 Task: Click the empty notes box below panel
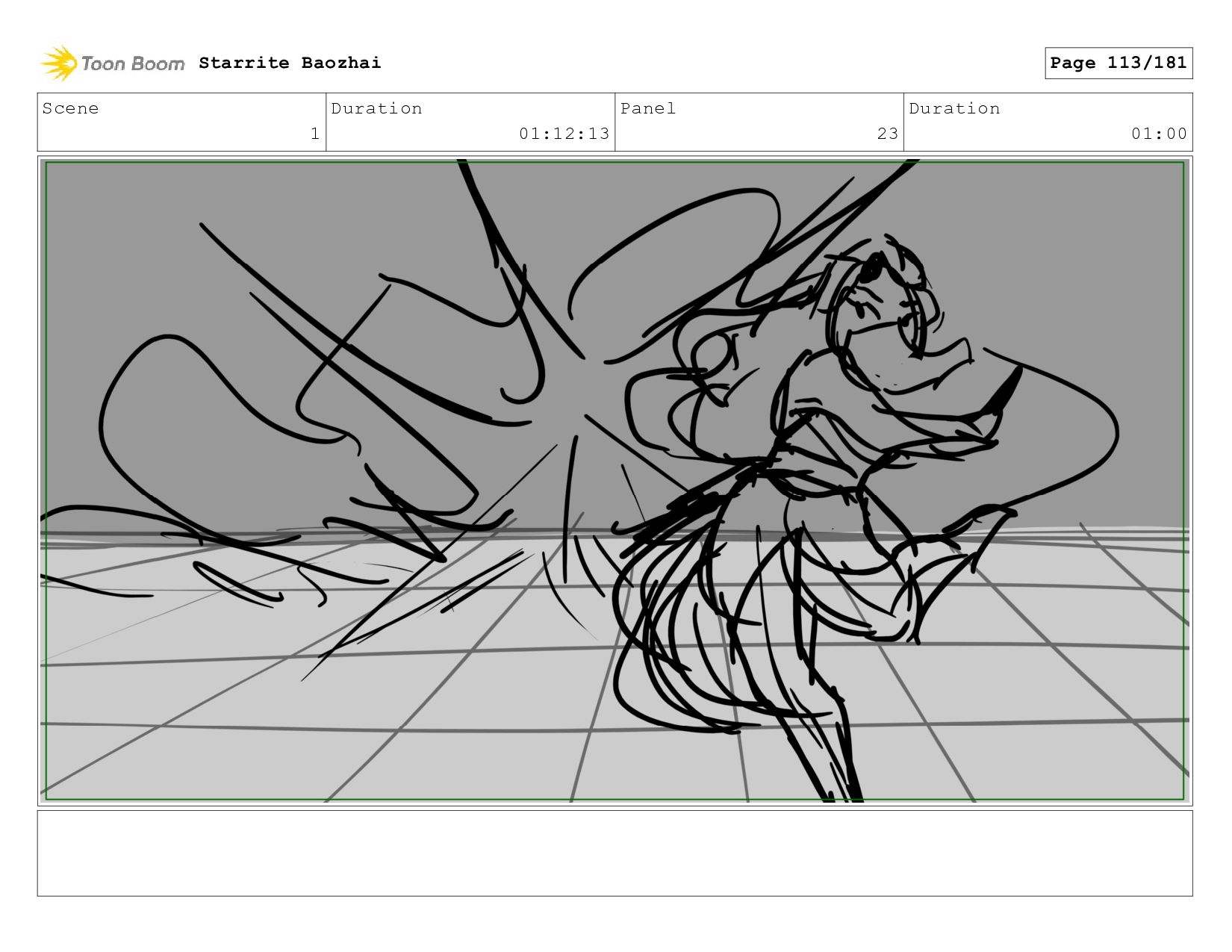coord(615,853)
